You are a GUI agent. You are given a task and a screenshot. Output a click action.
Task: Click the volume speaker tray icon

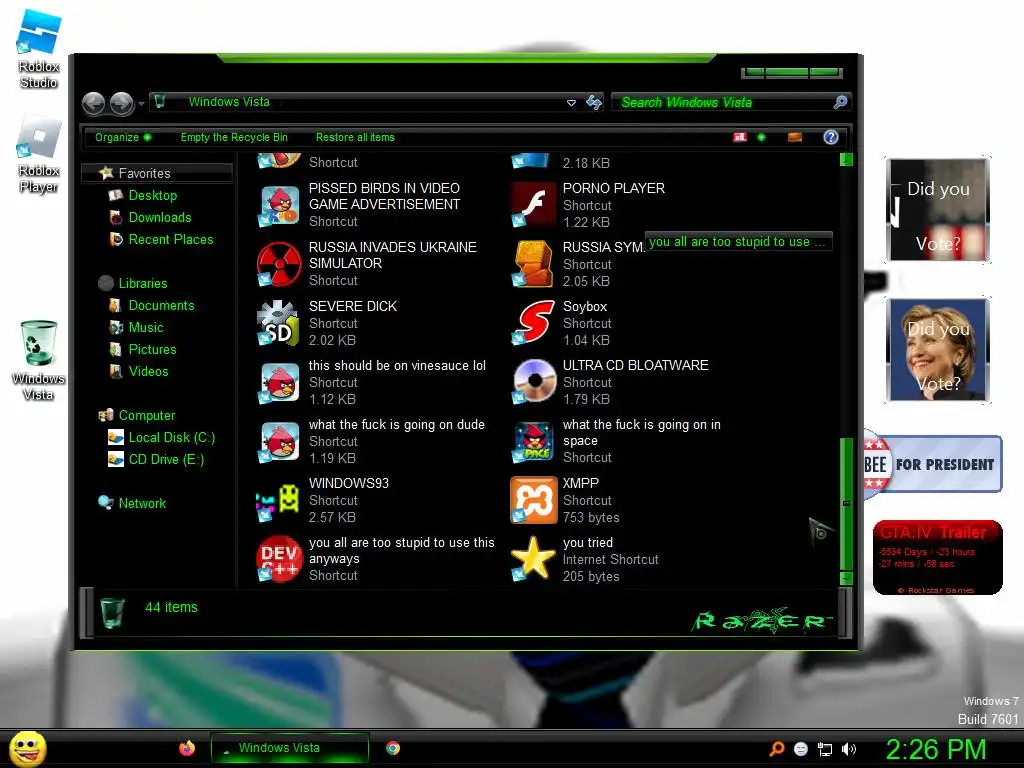[x=849, y=749]
